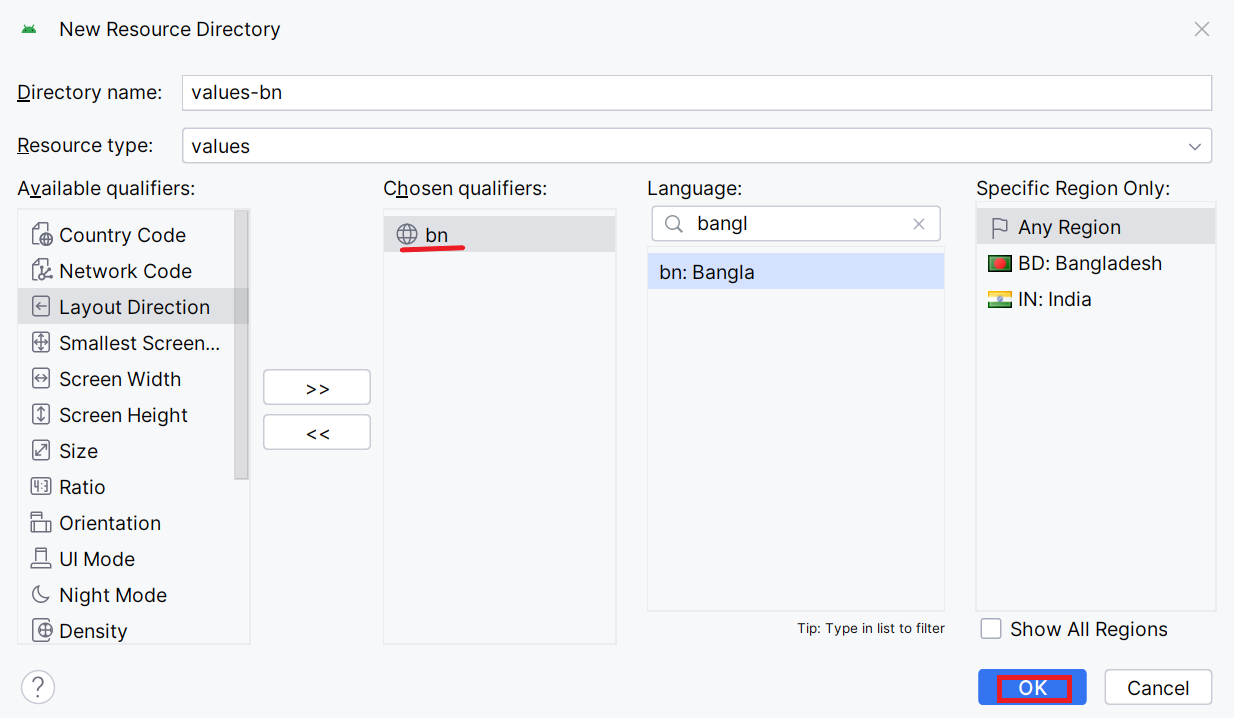The image size is (1234, 718).
Task: Click the Ratio qualifier icon
Action: click(x=41, y=487)
